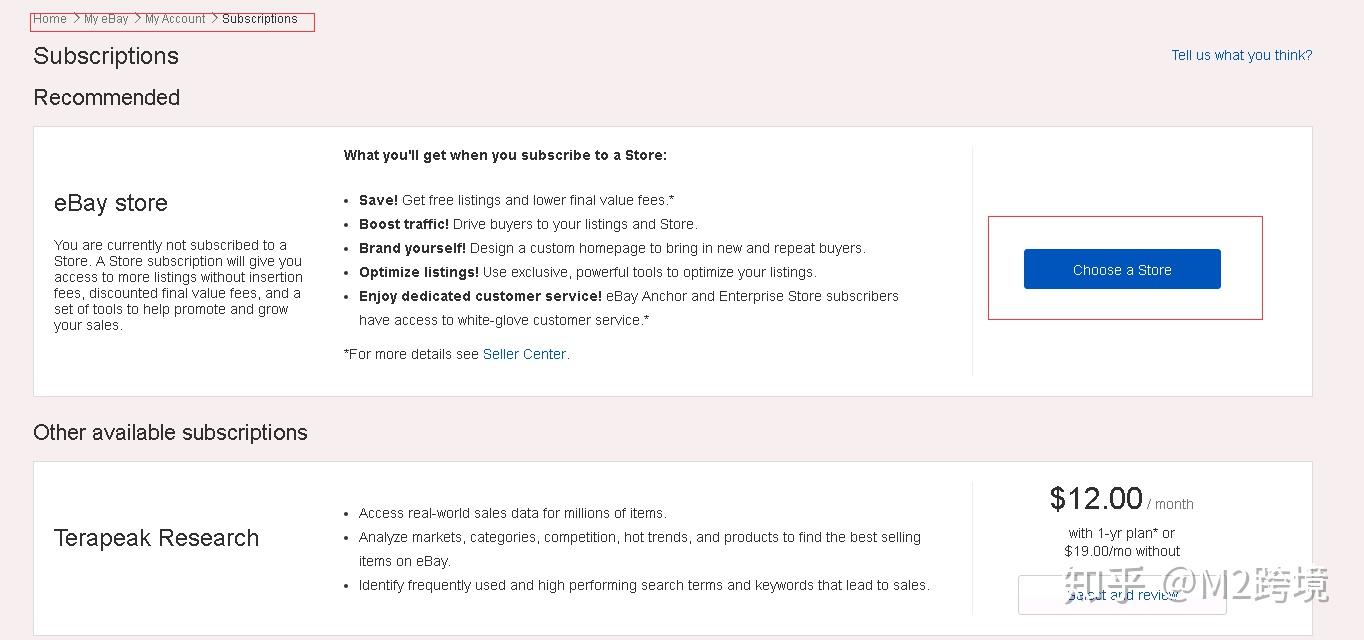Click chevron arrow before My Account

(x=137, y=19)
